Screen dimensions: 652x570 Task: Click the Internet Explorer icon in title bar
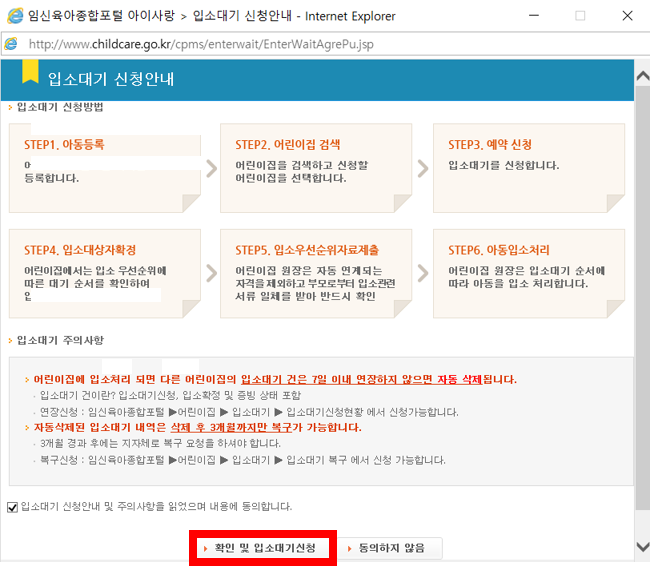point(15,16)
